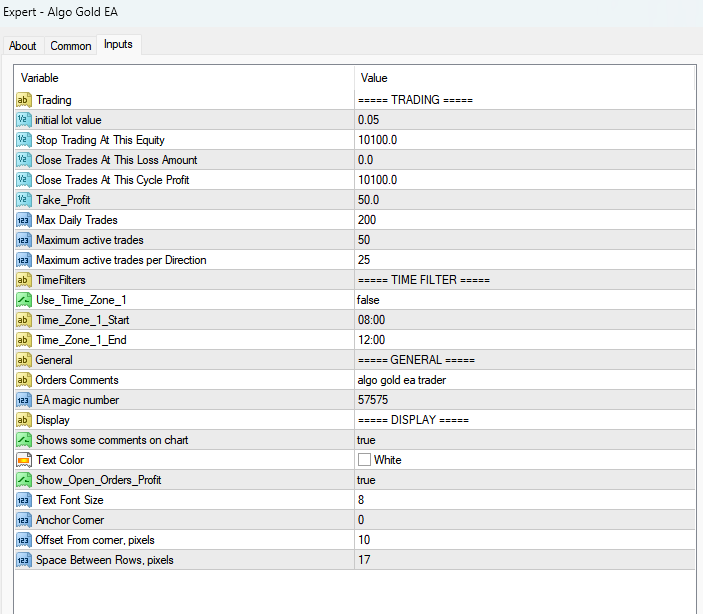Viewport: 703px width, 614px height.
Task: Toggle the Use_Time_Zone_1 false value
Action: [x=370, y=300]
